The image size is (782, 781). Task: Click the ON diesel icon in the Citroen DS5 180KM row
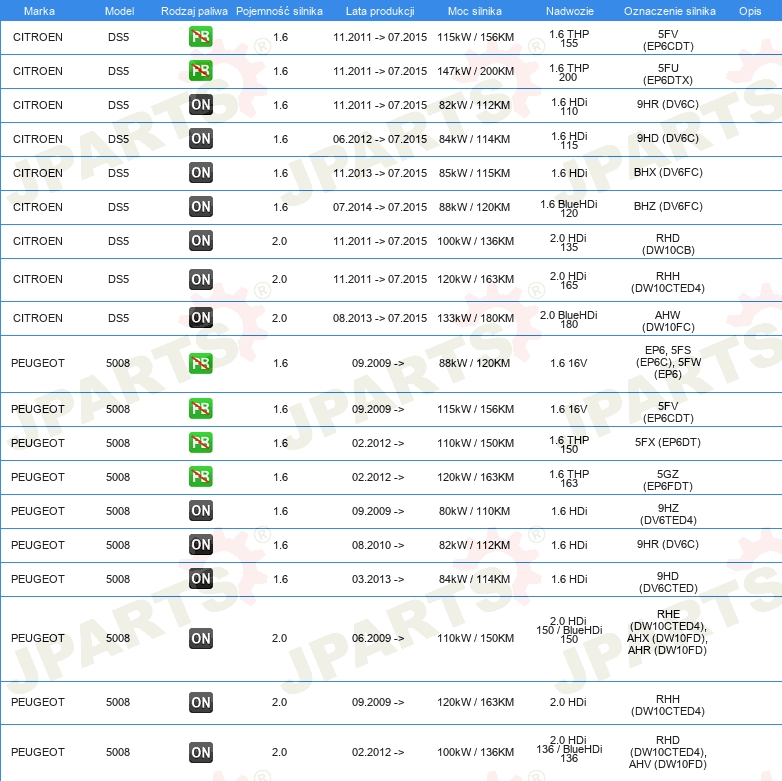pyautogui.click(x=201, y=318)
